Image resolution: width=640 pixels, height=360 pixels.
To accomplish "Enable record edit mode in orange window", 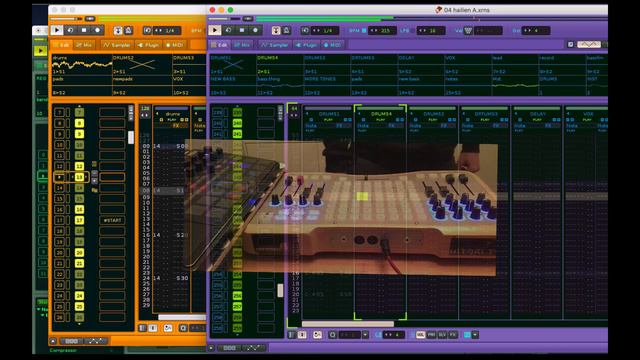I will (x=97, y=30).
